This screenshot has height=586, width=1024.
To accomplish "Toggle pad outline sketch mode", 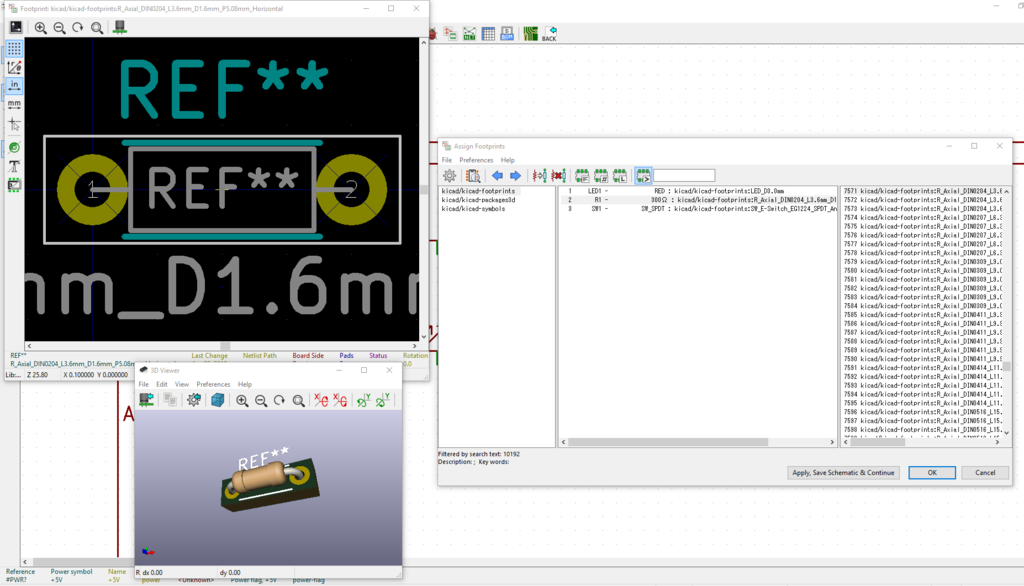I will (x=14, y=148).
